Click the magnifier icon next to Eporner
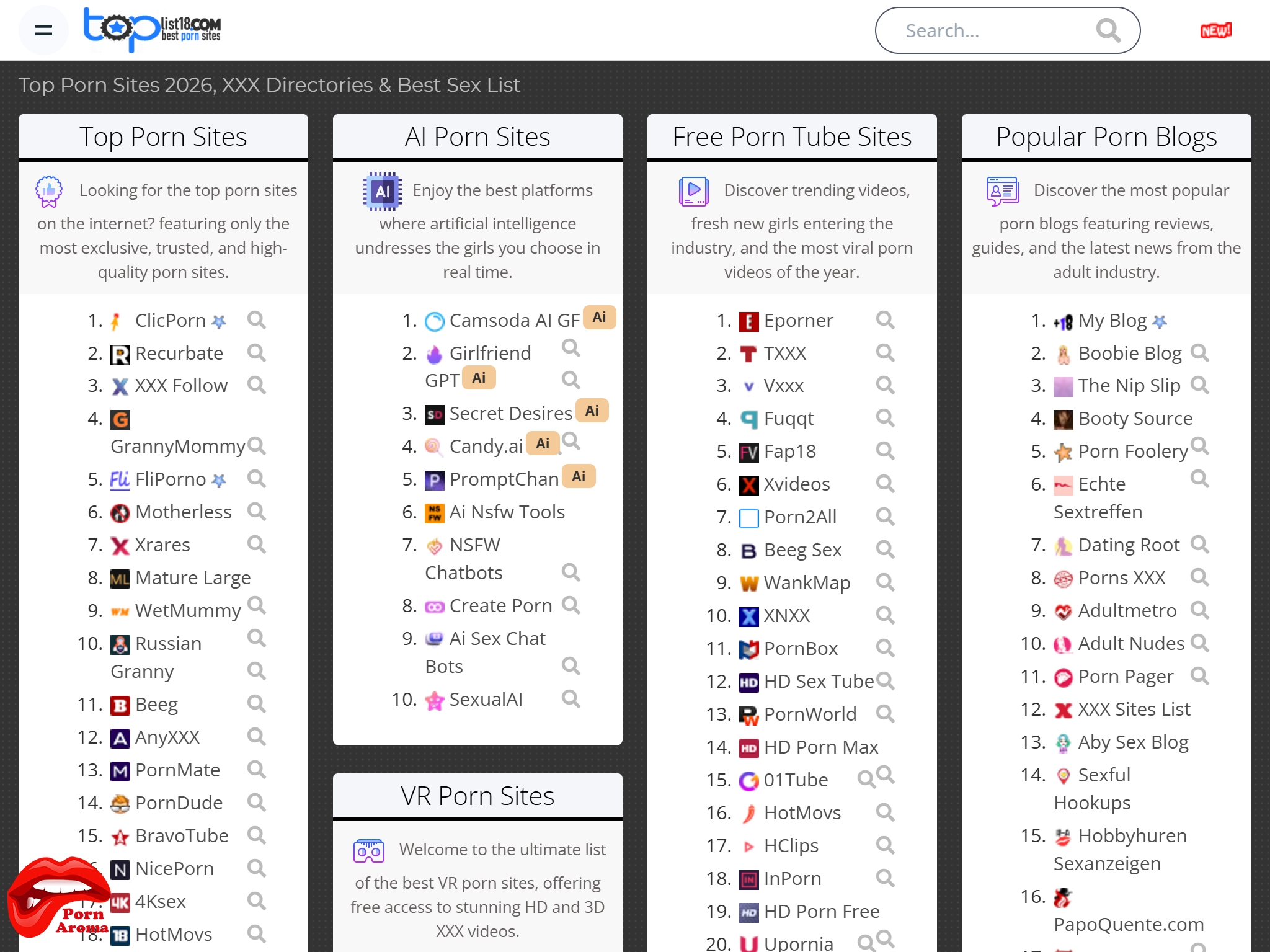This screenshot has height=952, width=1270. [x=885, y=320]
